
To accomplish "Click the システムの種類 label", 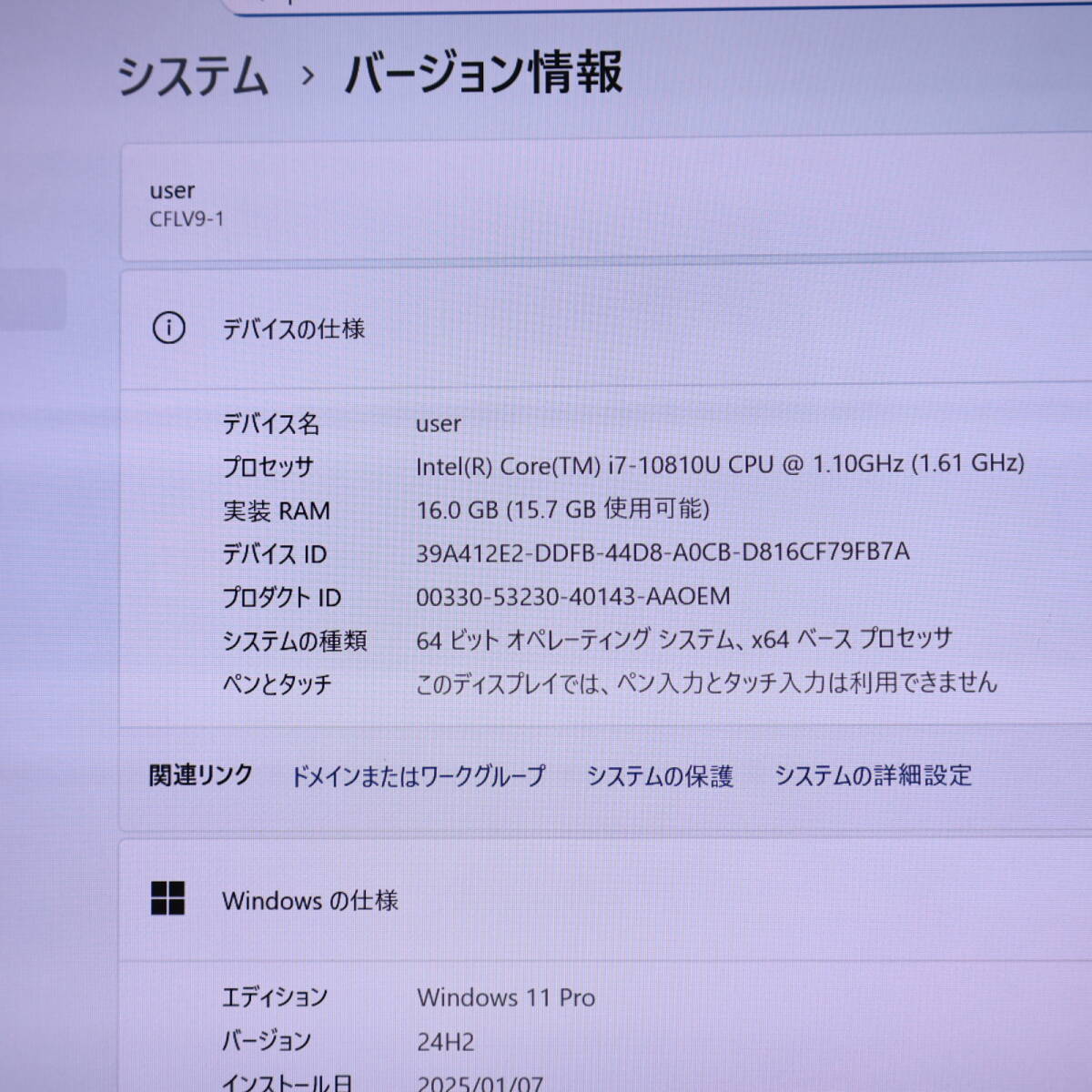I will pos(295,642).
